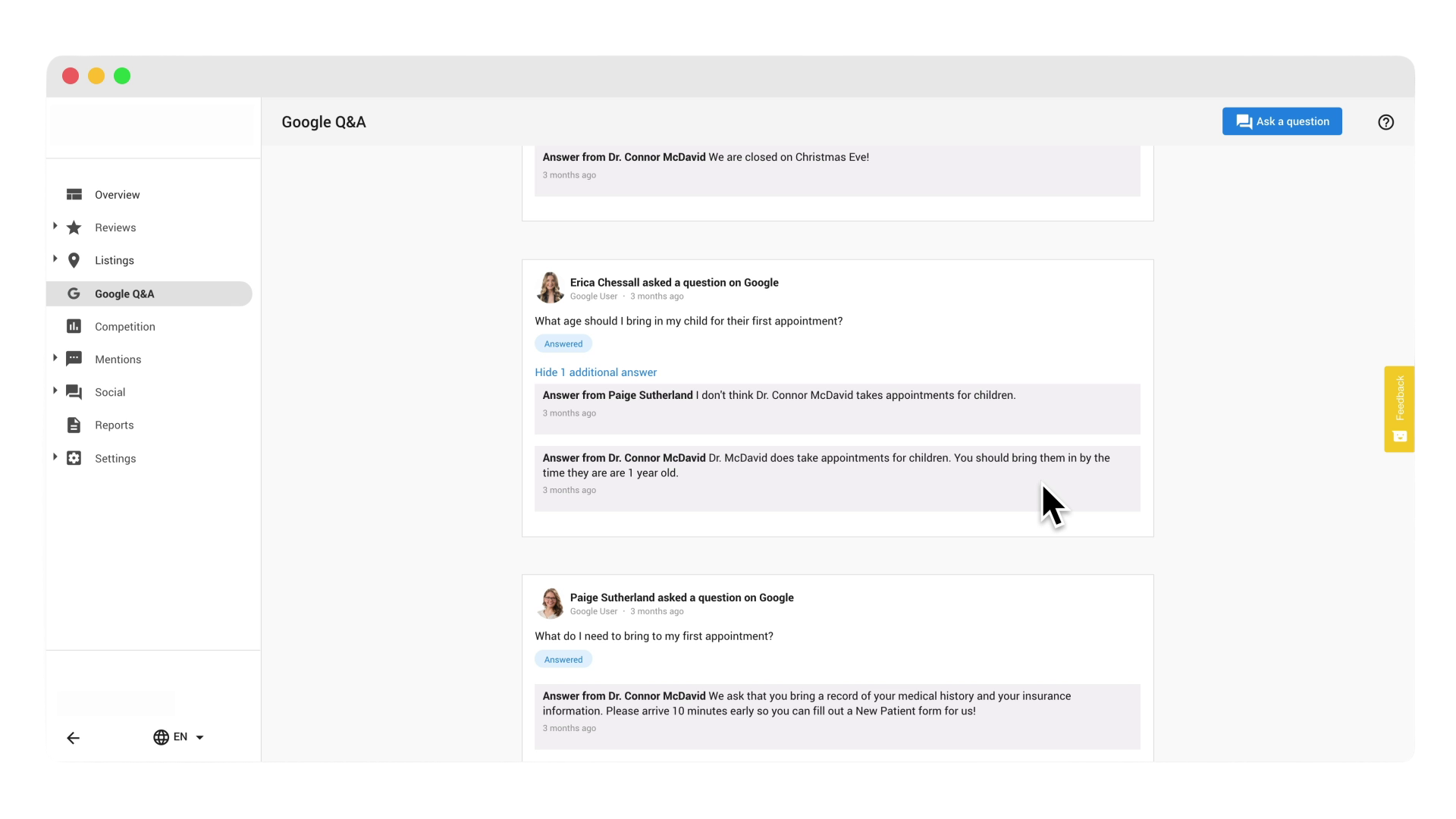Click the Social sidebar icon
This screenshot has height=819, width=1456.
point(74,392)
